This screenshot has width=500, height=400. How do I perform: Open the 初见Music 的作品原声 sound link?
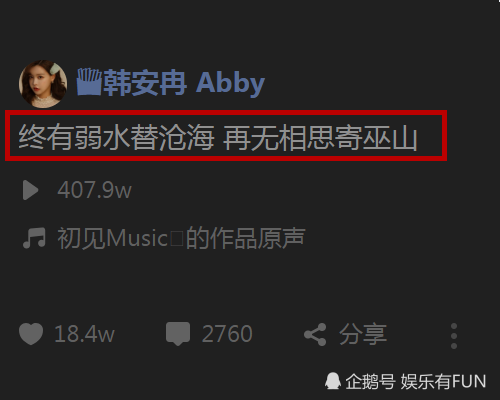click(x=181, y=238)
